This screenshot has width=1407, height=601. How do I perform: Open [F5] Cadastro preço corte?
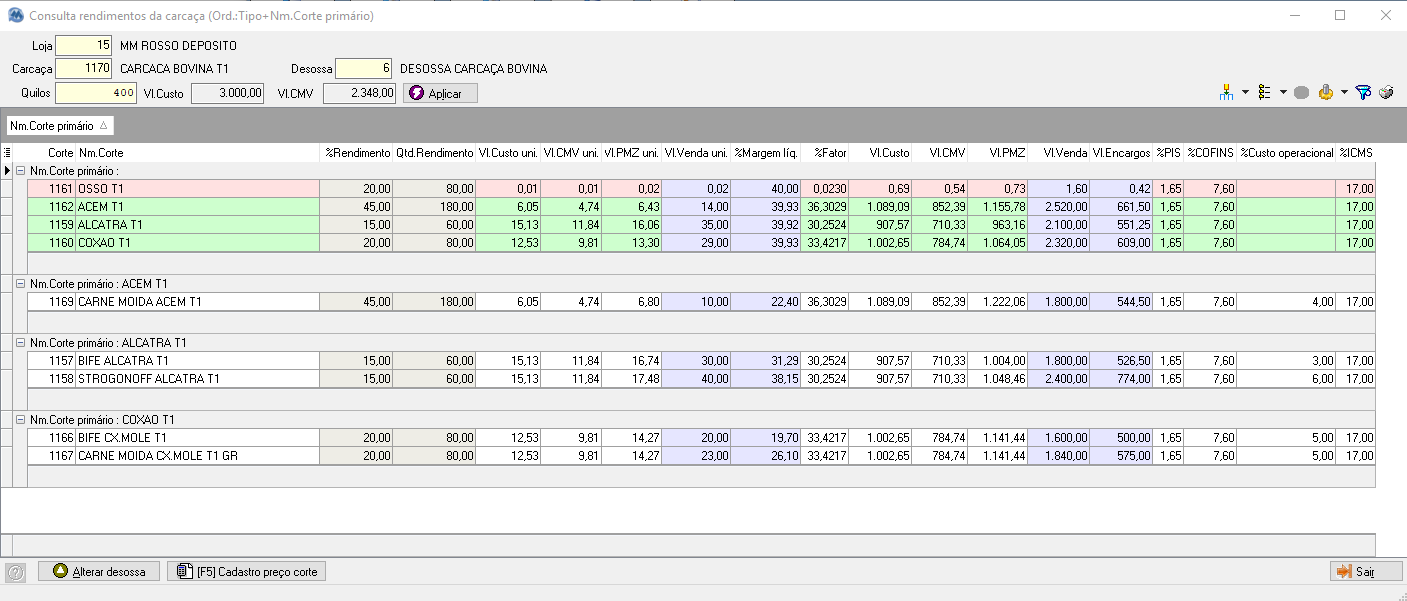click(247, 572)
